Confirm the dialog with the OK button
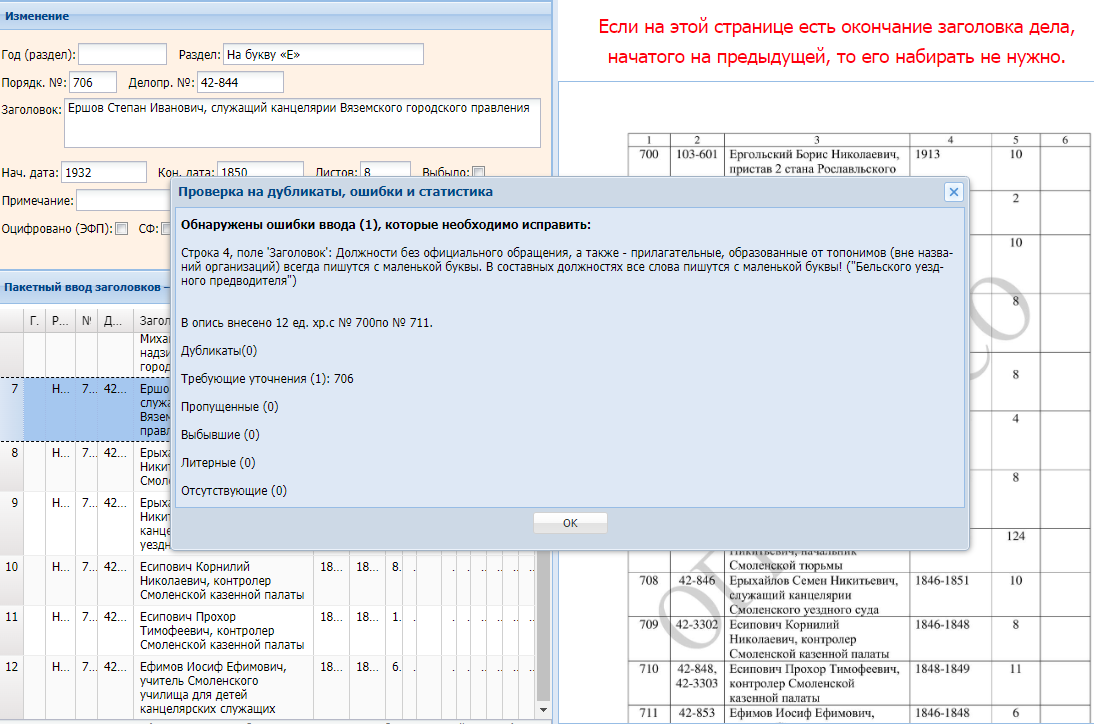This screenshot has height=724, width=1094. [570, 523]
